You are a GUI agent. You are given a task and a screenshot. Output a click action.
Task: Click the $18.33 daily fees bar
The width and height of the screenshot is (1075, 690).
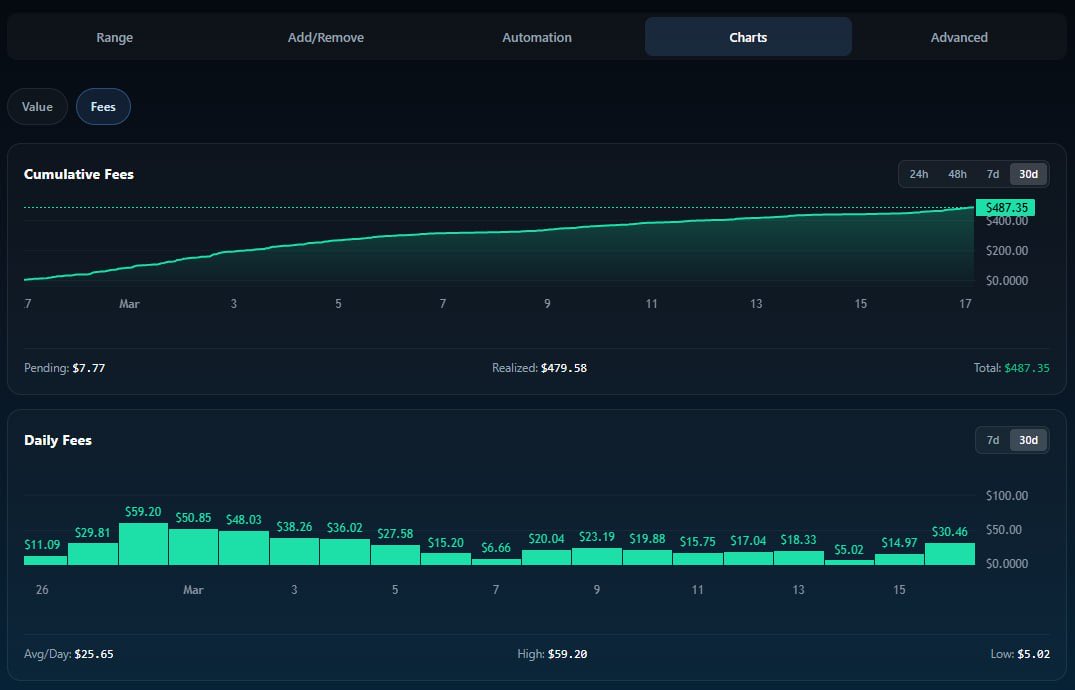click(799, 558)
